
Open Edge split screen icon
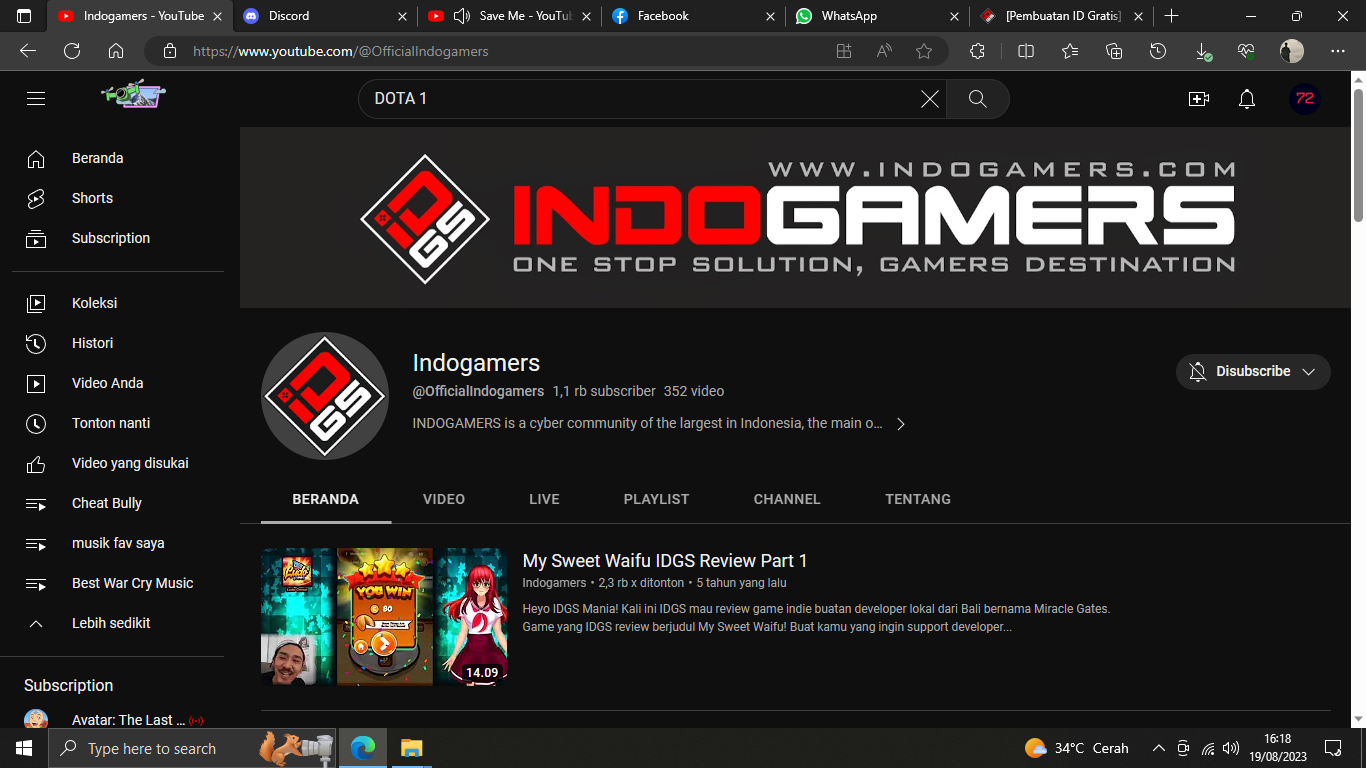pyautogui.click(x=1026, y=51)
